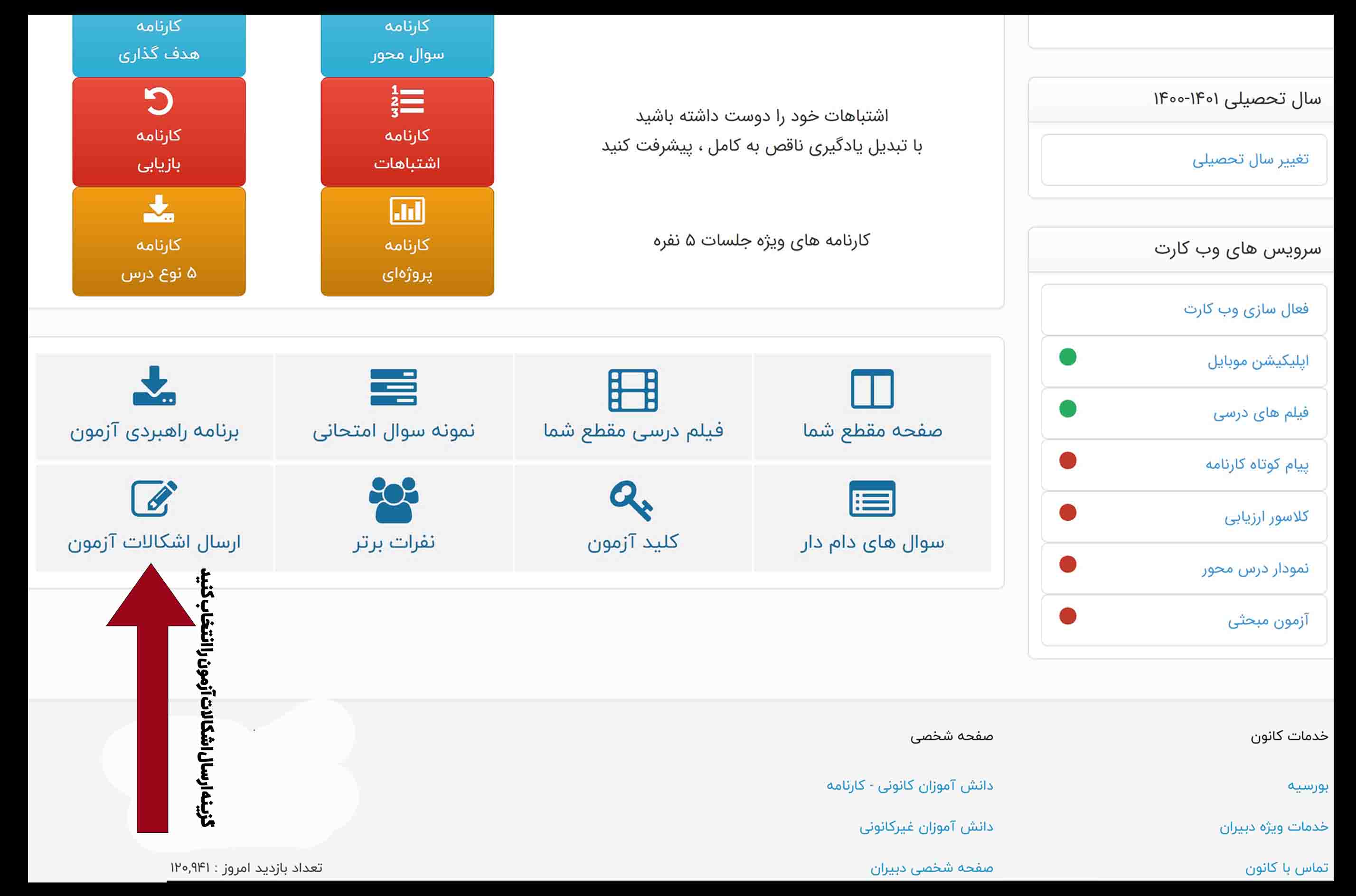Open the red کارنامه اشتباهات tile
Viewport: 1356px width, 896px height.
pyautogui.click(x=407, y=132)
